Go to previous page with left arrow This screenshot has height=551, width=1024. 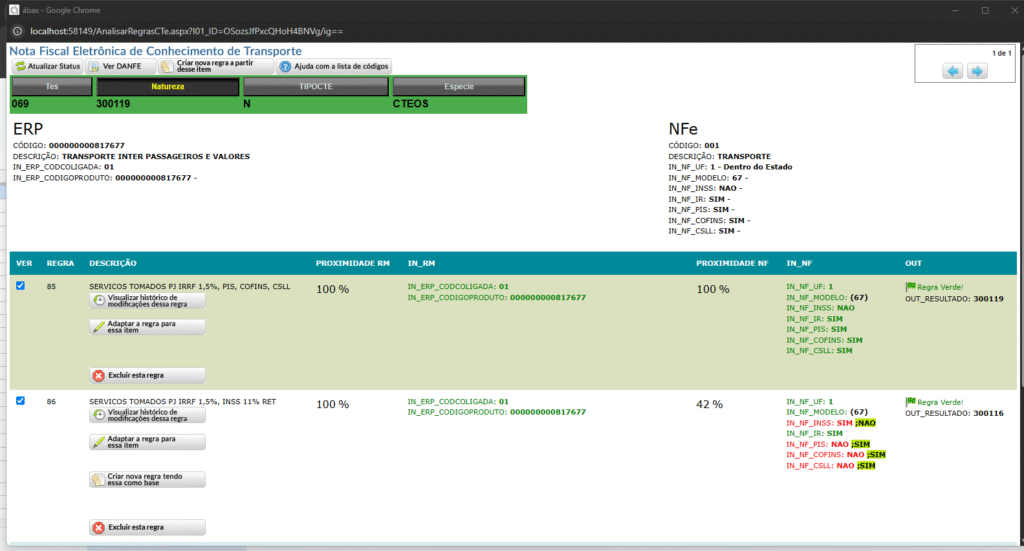(x=953, y=71)
